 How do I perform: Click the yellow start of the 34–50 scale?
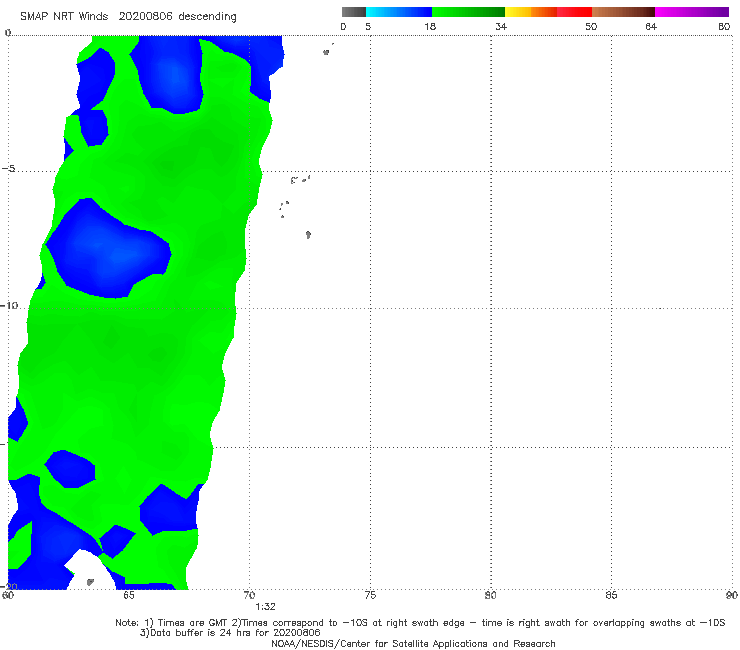[518, 12]
